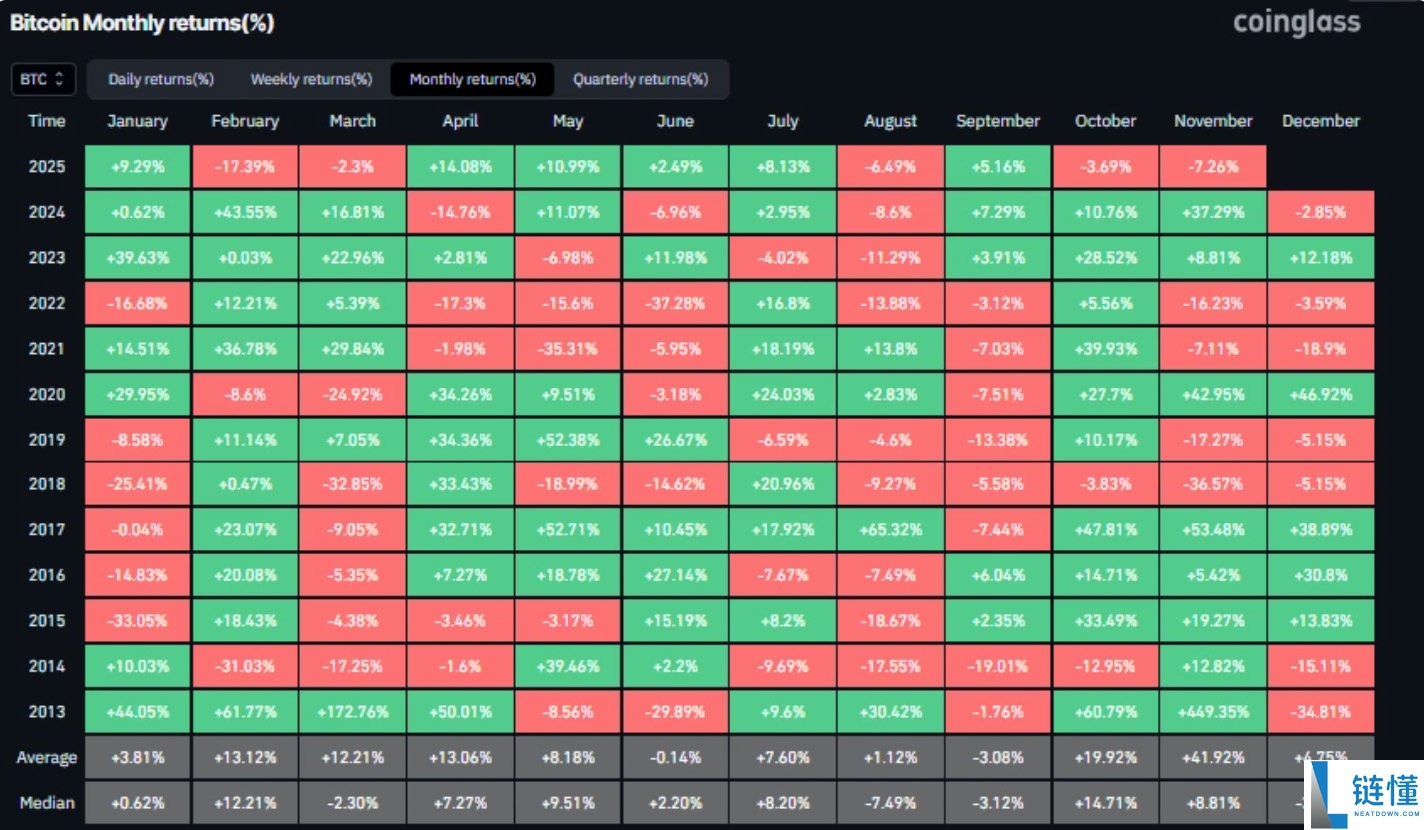Select the 2025 row label

pyautogui.click(x=47, y=167)
